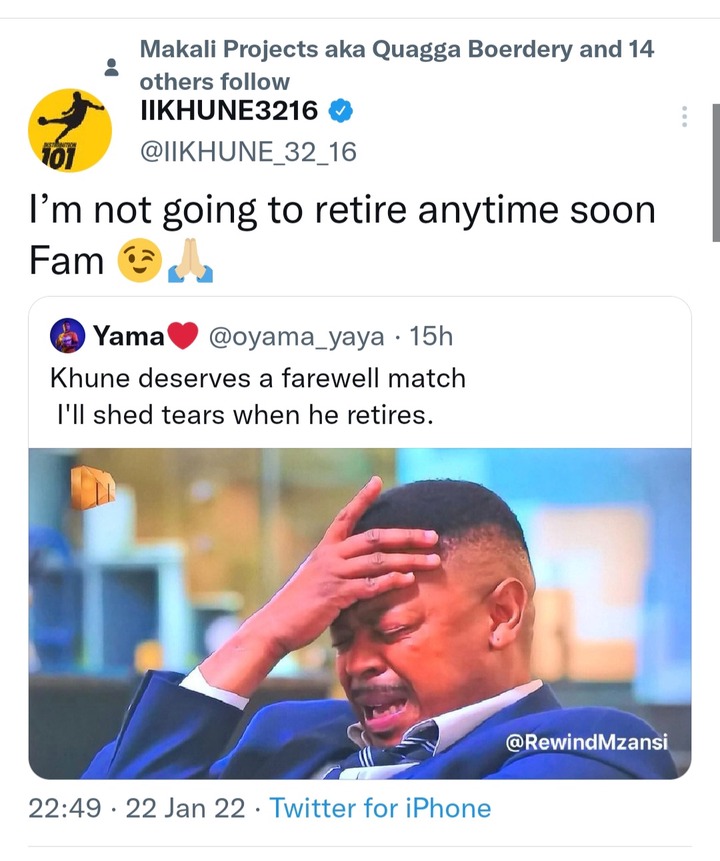Click the page scrollbar on right edge
The image size is (720, 861).
[716, 172]
